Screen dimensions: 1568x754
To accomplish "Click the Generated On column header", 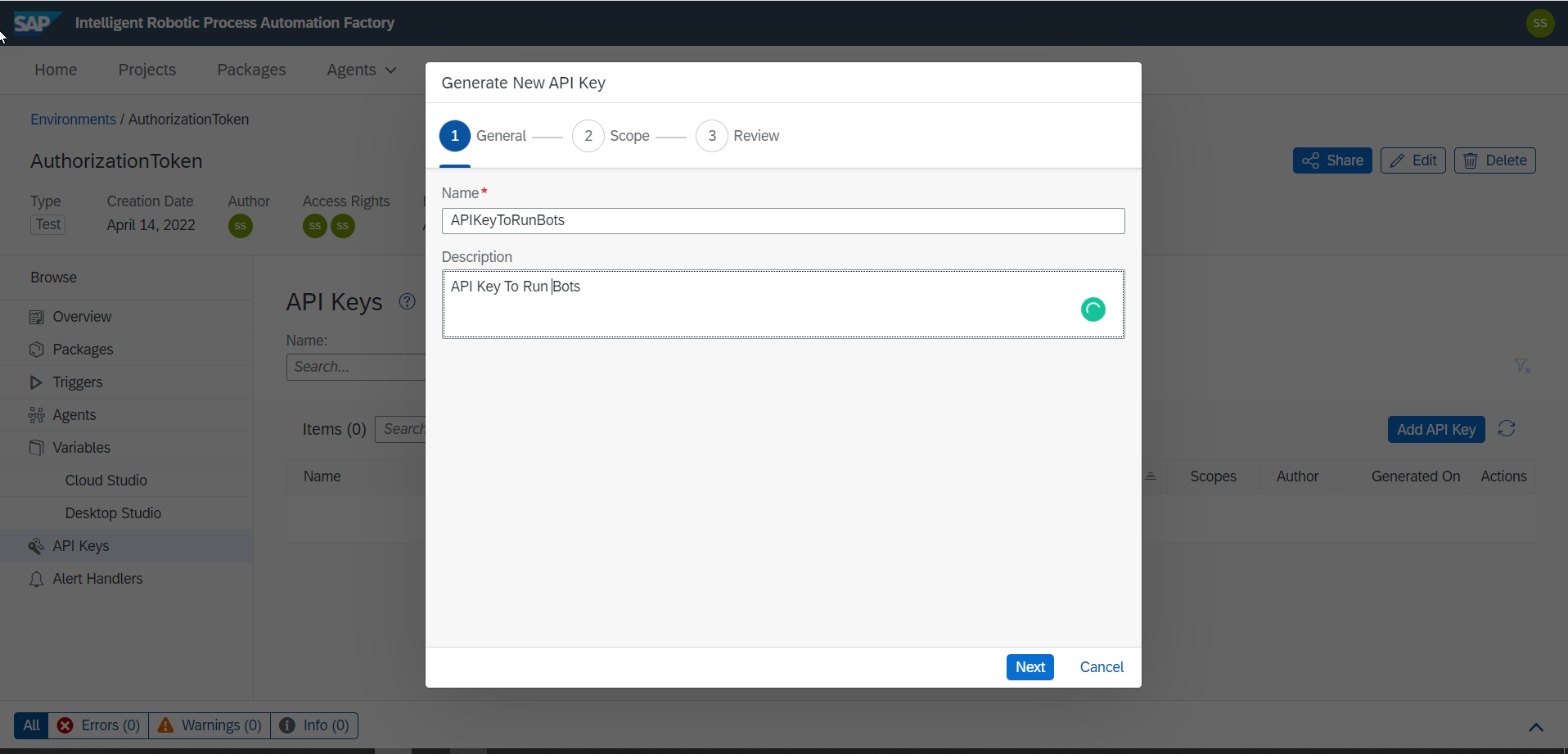I will pos(1416,476).
